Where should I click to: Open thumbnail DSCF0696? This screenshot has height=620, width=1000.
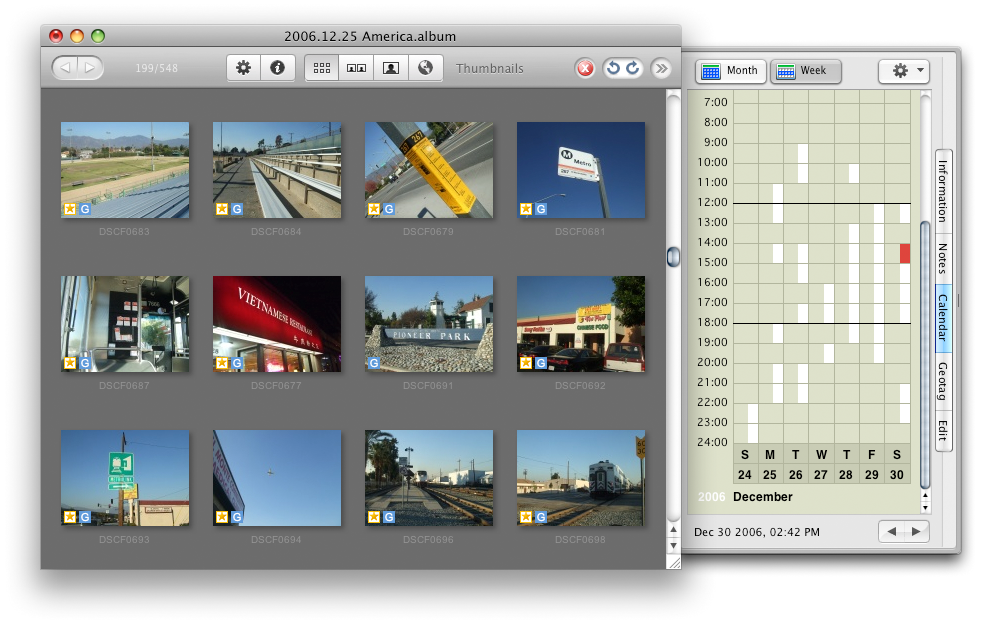click(429, 478)
